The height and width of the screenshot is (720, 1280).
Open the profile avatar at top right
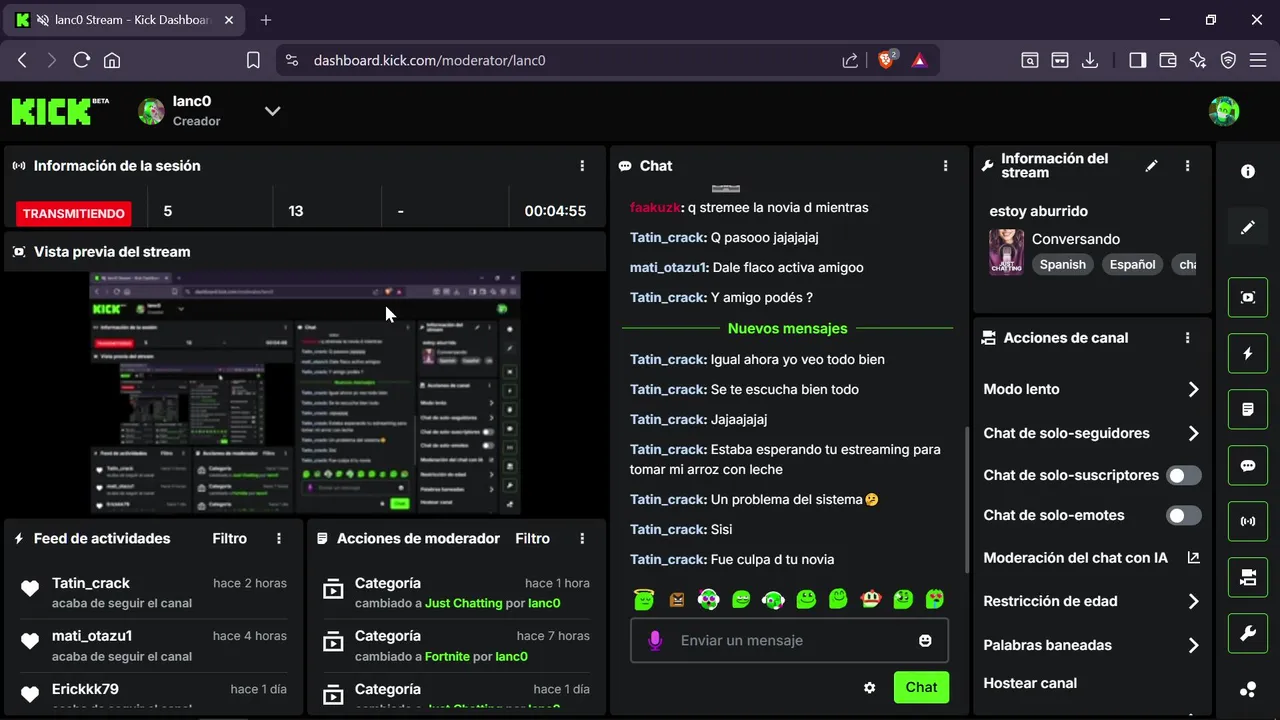pyautogui.click(x=1224, y=111)
